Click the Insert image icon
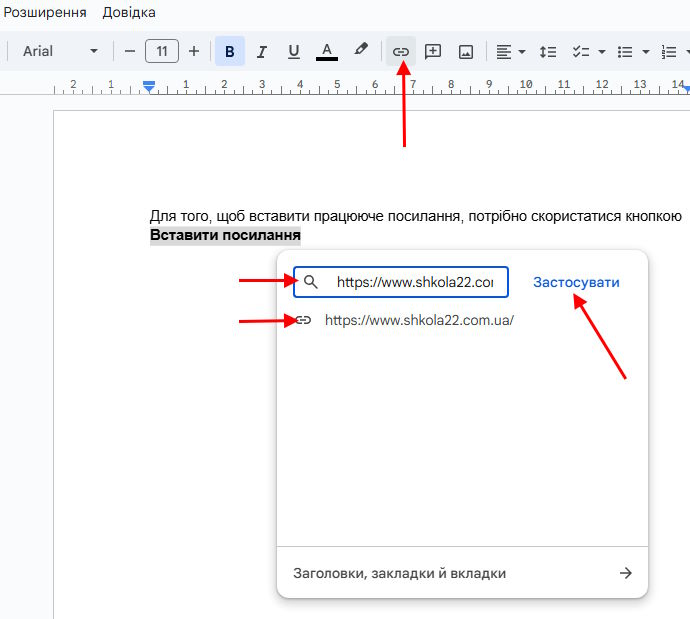690x619 pixels. click(465, 51)
